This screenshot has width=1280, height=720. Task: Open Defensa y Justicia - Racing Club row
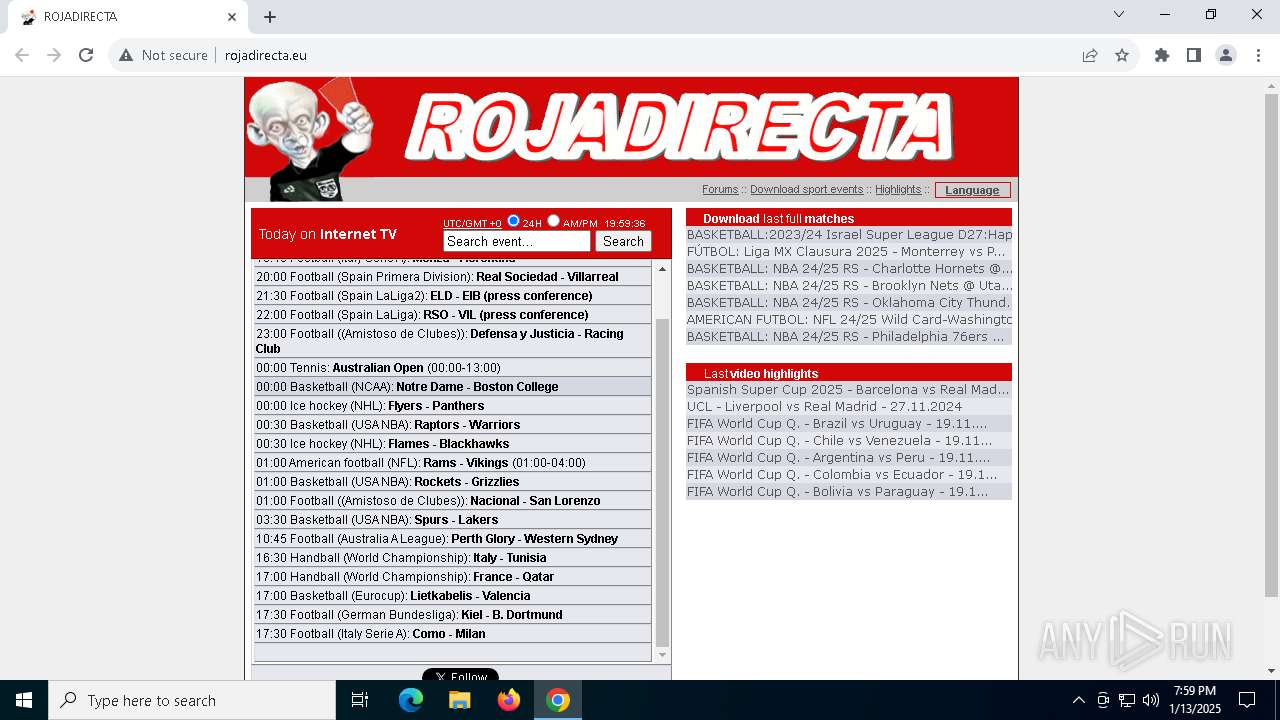452,341
